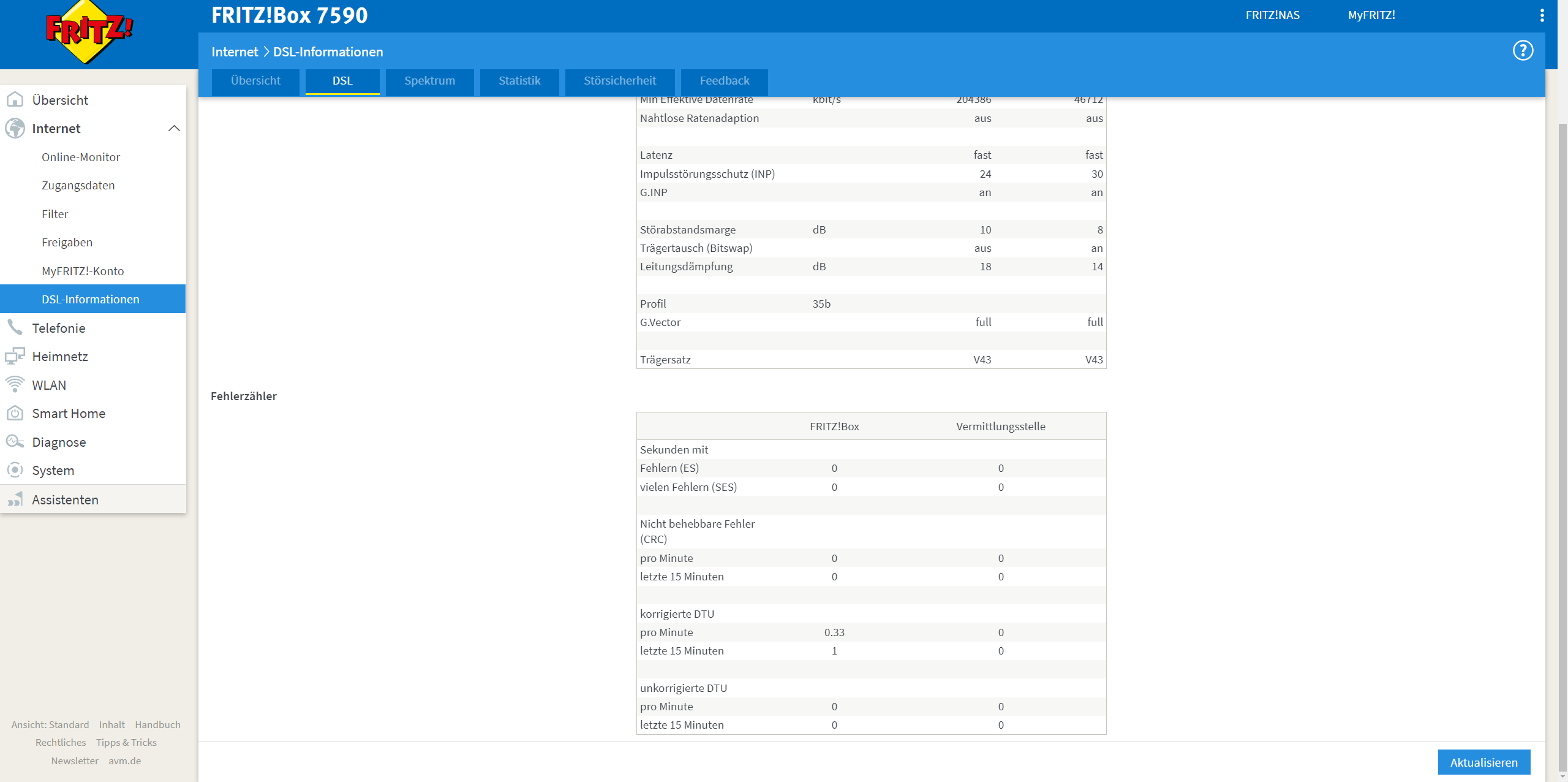The width and height of the screenshot is (1568, 782).
Task: Click the Internet breadcrumb link
Action: click(235, 52)
